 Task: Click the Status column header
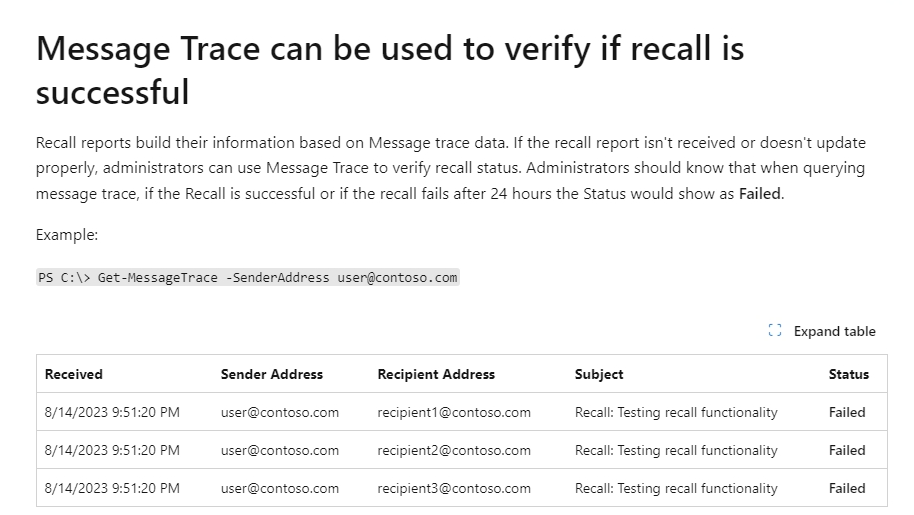point(849,374)
